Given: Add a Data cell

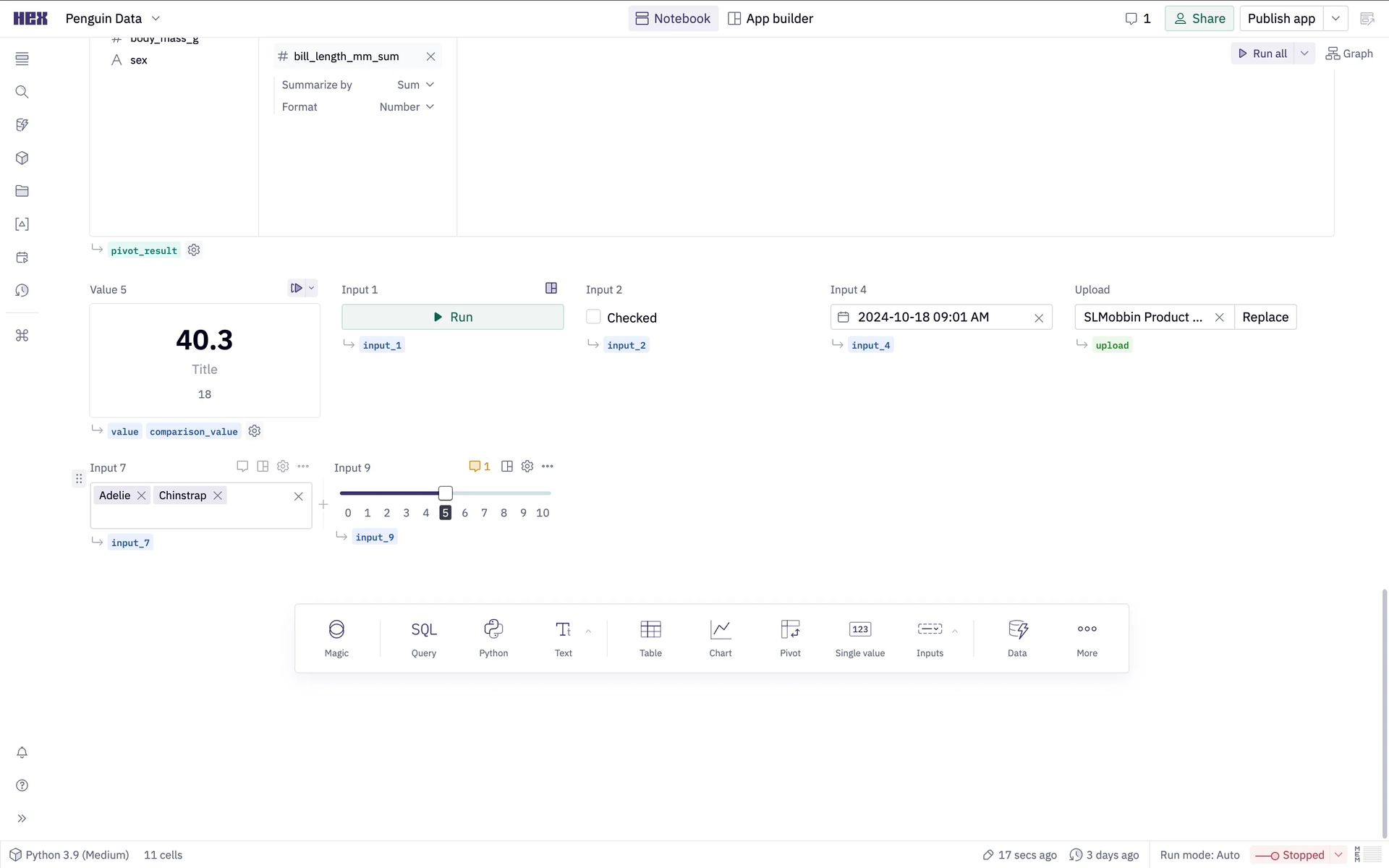Looking at the screenshot, I should tap(1017, 639).
